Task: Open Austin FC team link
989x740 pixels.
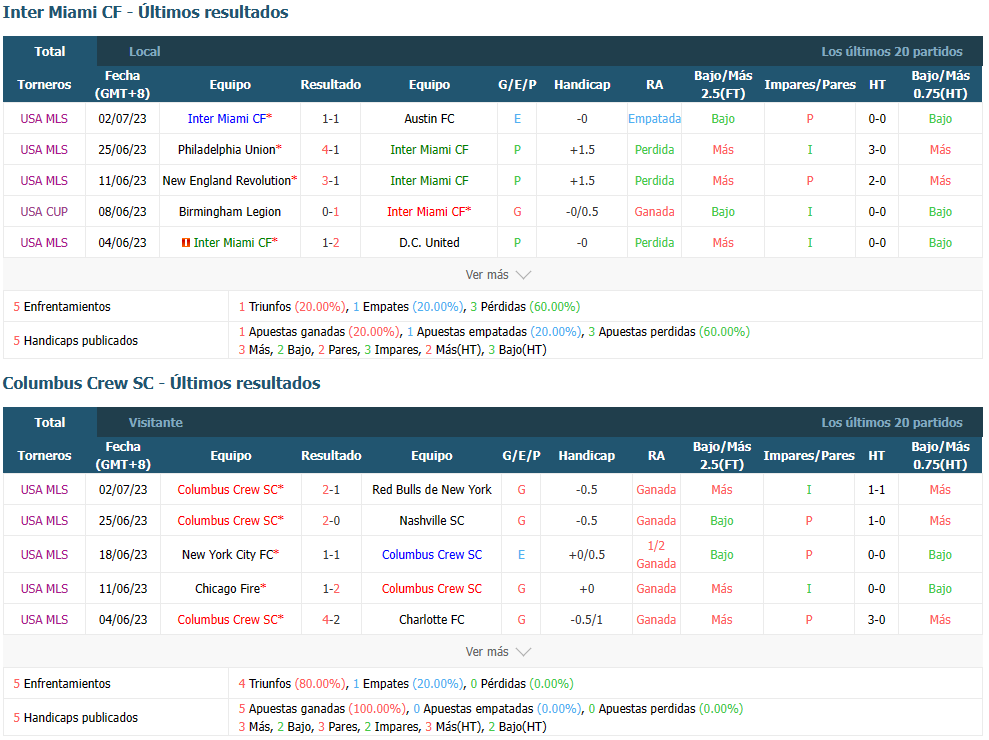Action: pyautogui.click(x=430, y=119)
